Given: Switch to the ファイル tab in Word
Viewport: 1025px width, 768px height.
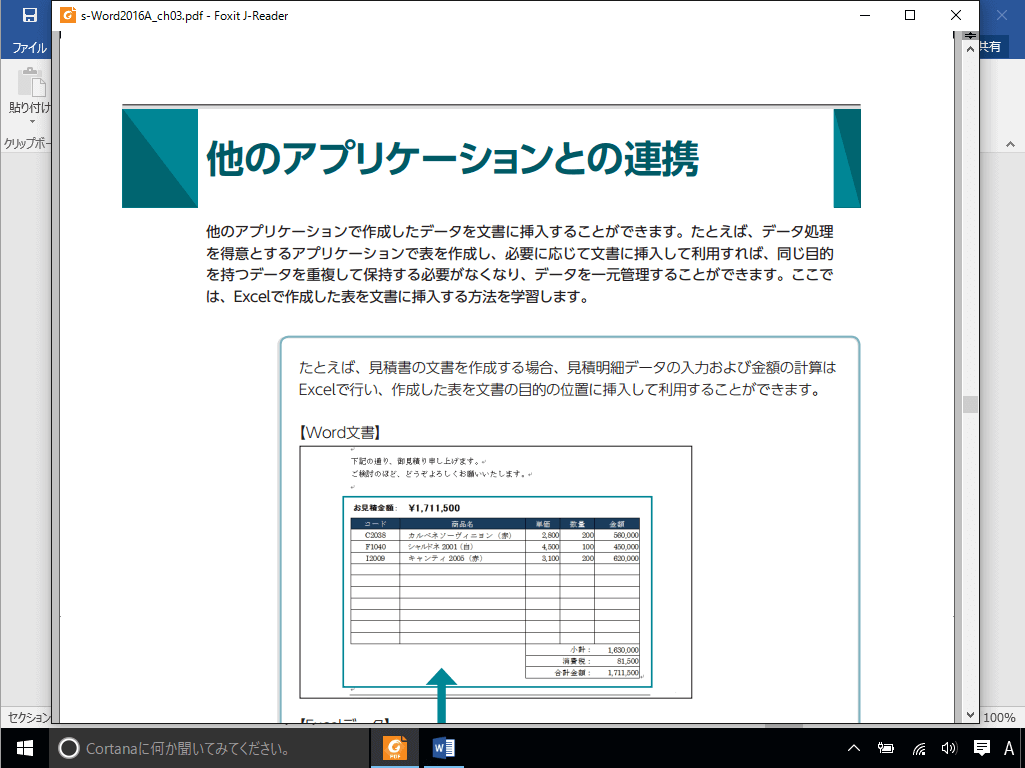Looking at the screenshot, I should 31,47.
